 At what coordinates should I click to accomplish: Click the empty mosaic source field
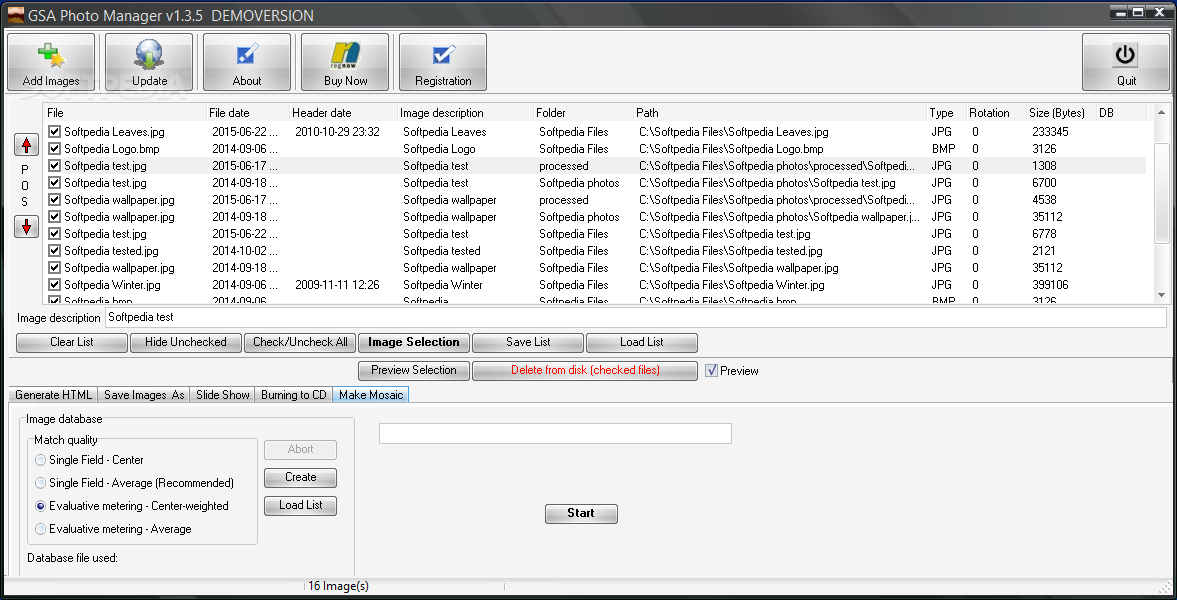555,433
